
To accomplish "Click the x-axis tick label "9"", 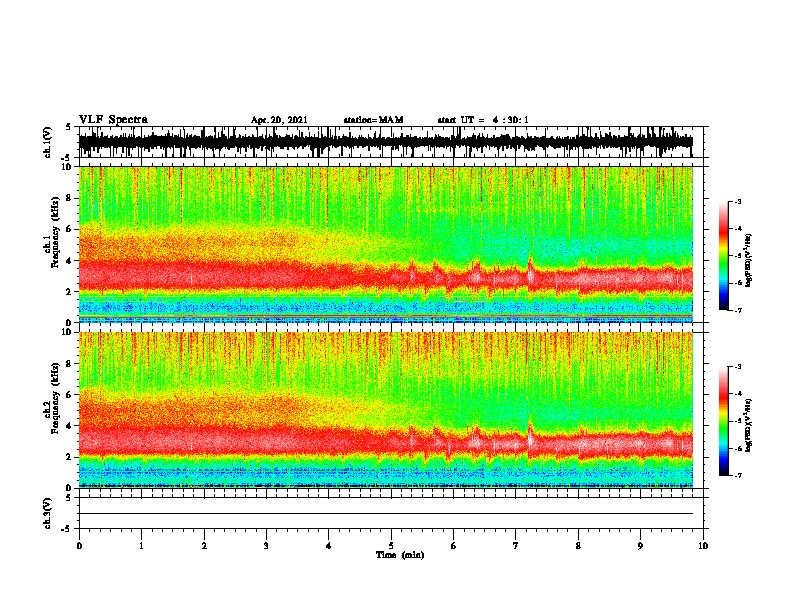I will point(640,545).
